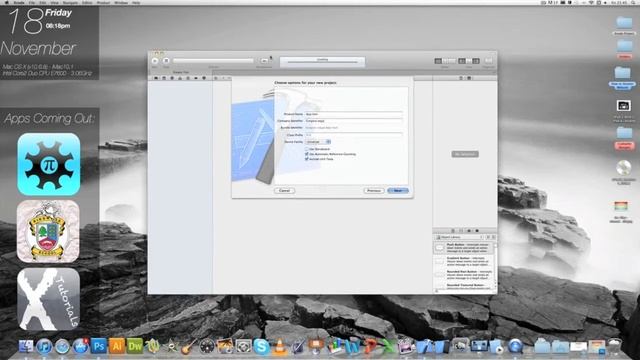Open VLC from the Dock

280,346
